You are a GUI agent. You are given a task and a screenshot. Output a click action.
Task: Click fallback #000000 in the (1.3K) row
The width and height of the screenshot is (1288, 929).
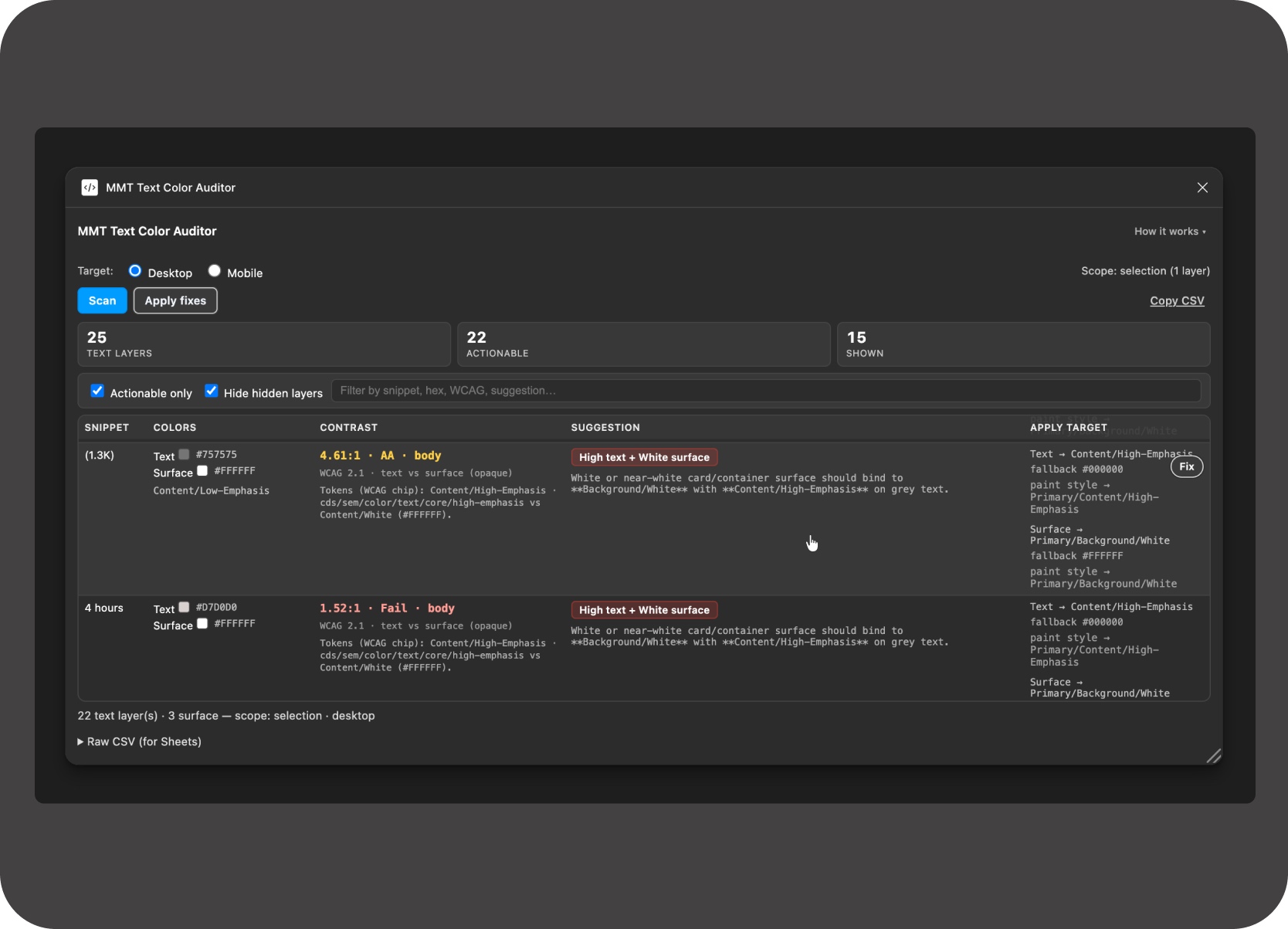tap(1076, 469)
